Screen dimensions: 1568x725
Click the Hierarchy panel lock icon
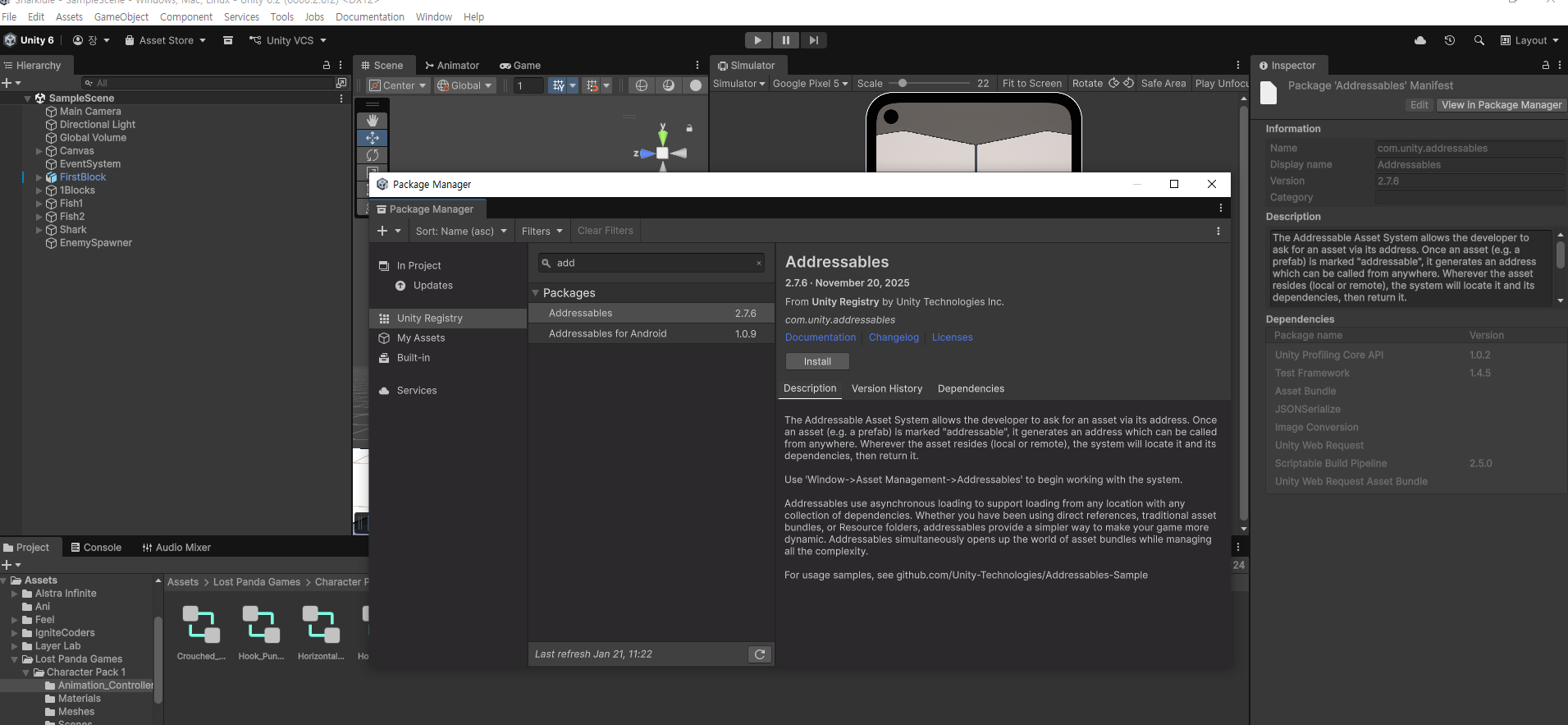click(x=327, y=66)
